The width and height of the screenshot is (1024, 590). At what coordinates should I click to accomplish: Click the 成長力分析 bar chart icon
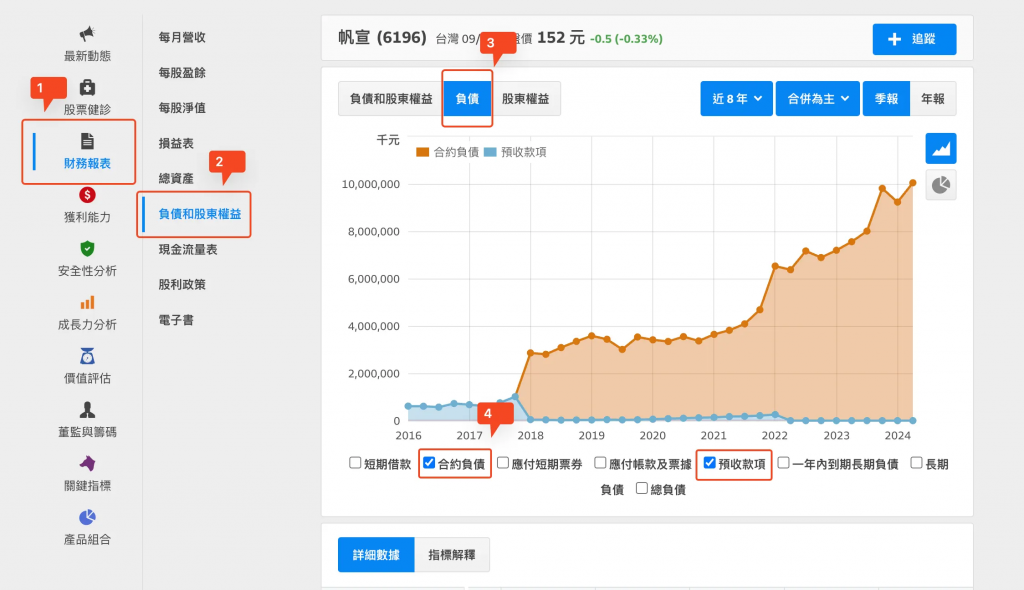tap(87, 302)
